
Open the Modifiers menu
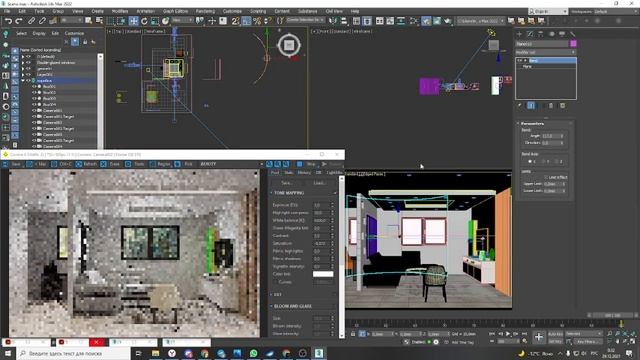click(x=120, y=11)
